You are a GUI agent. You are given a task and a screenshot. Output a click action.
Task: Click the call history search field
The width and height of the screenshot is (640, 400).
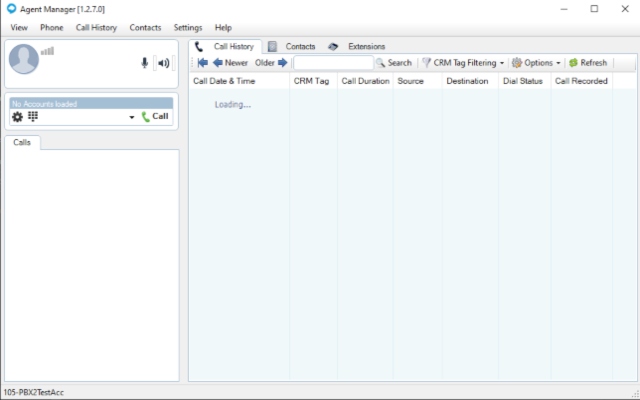[x=332, y=63]
